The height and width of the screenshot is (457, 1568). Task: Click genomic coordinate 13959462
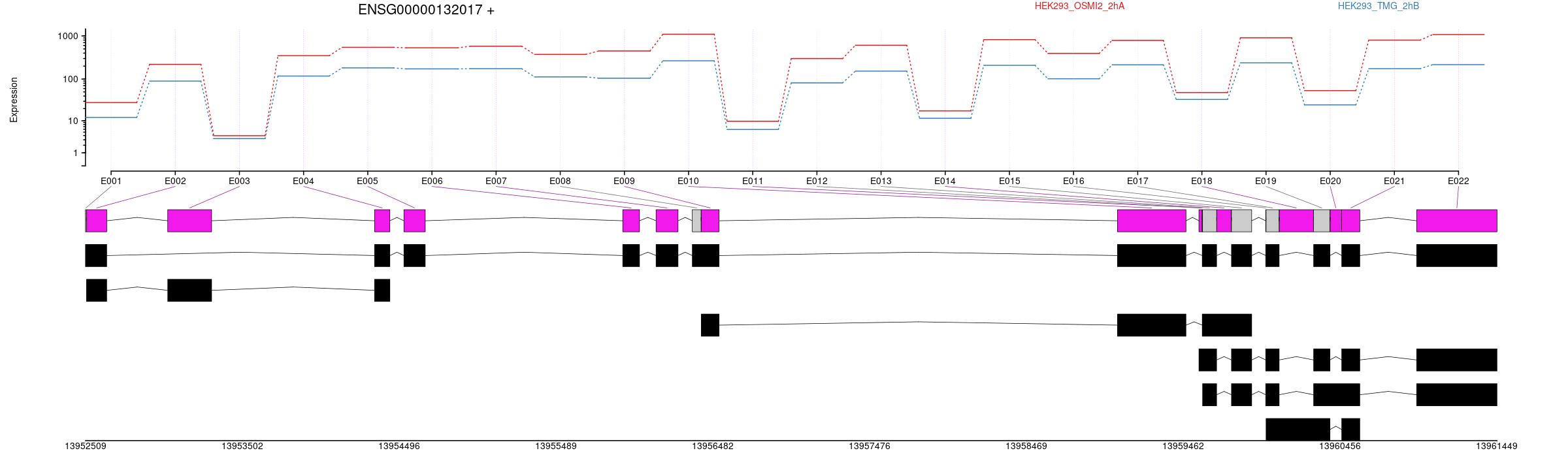1183,447
